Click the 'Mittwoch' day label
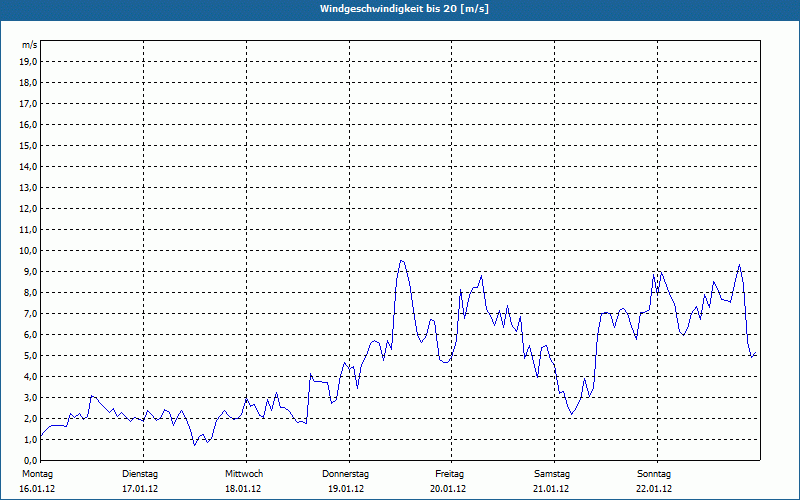The image size is (800, 500). pos(244,474)
